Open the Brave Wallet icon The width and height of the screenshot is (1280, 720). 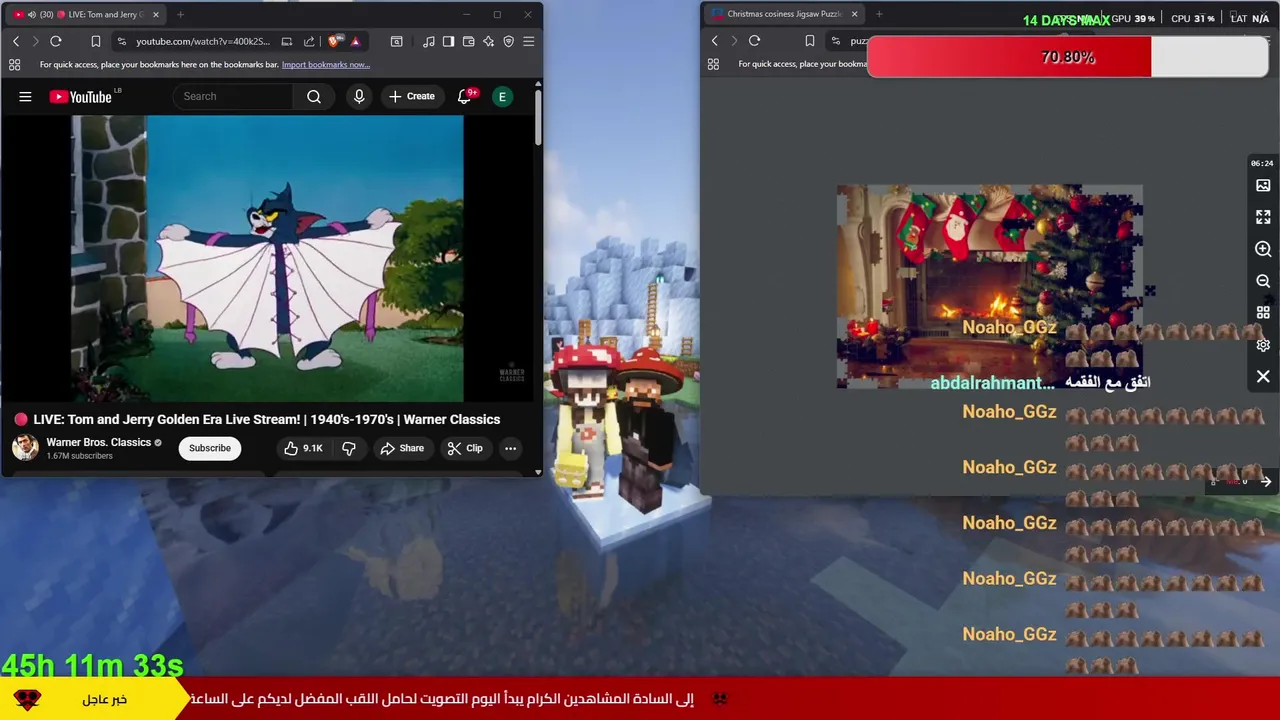(x=468, y=41)
